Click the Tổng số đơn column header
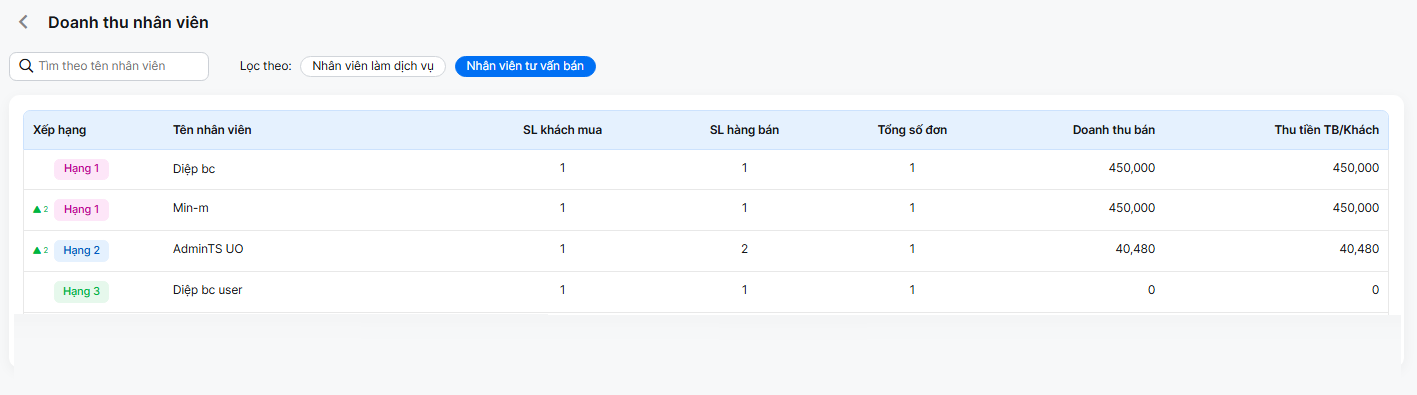This screenshot has width=1417, height=395. (x=912, y=130)
